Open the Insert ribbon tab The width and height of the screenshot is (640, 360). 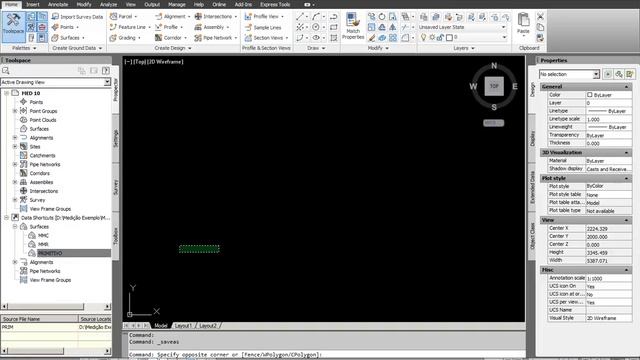[33, 4]
